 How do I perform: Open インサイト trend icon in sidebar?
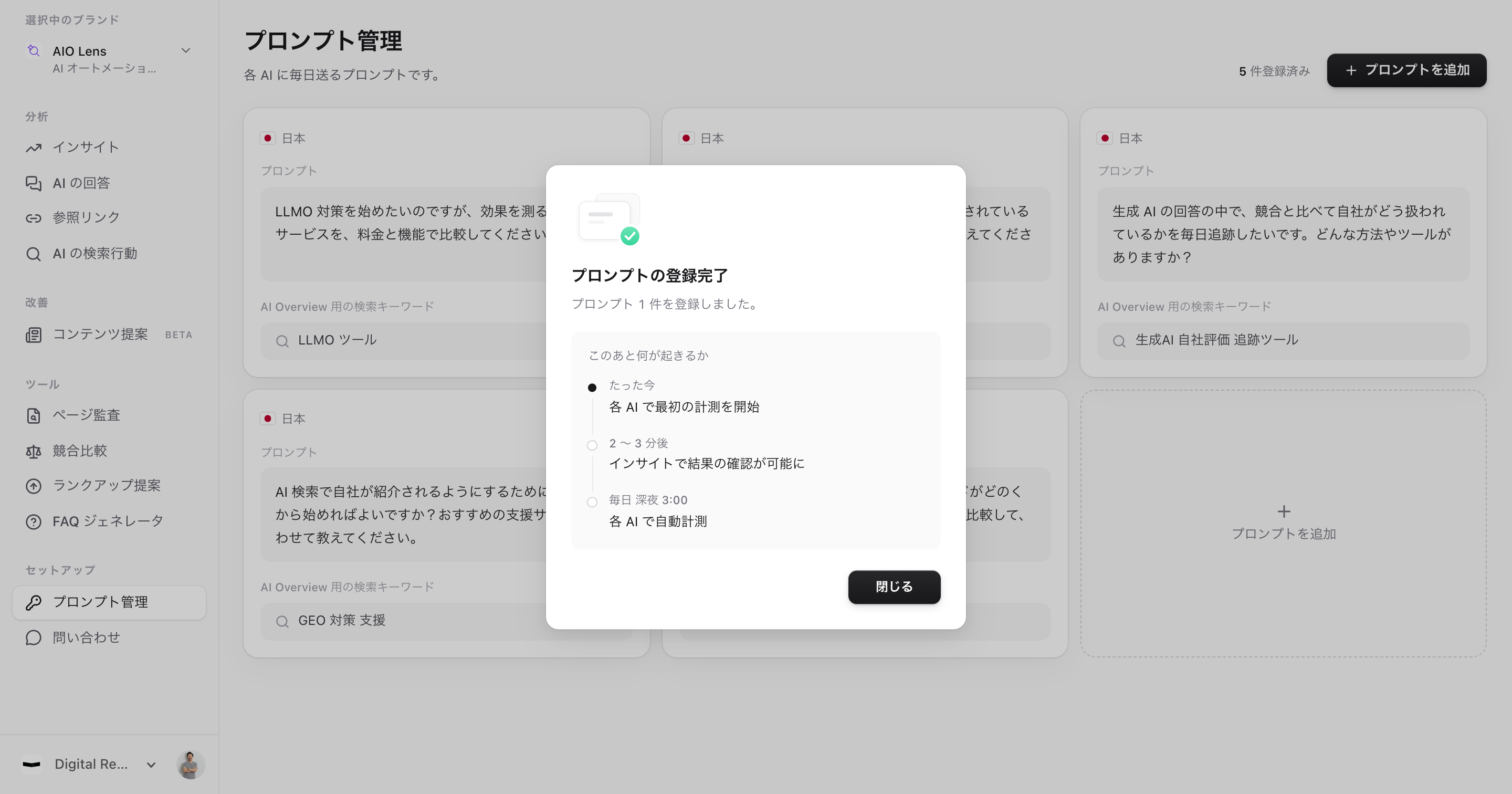34,148
